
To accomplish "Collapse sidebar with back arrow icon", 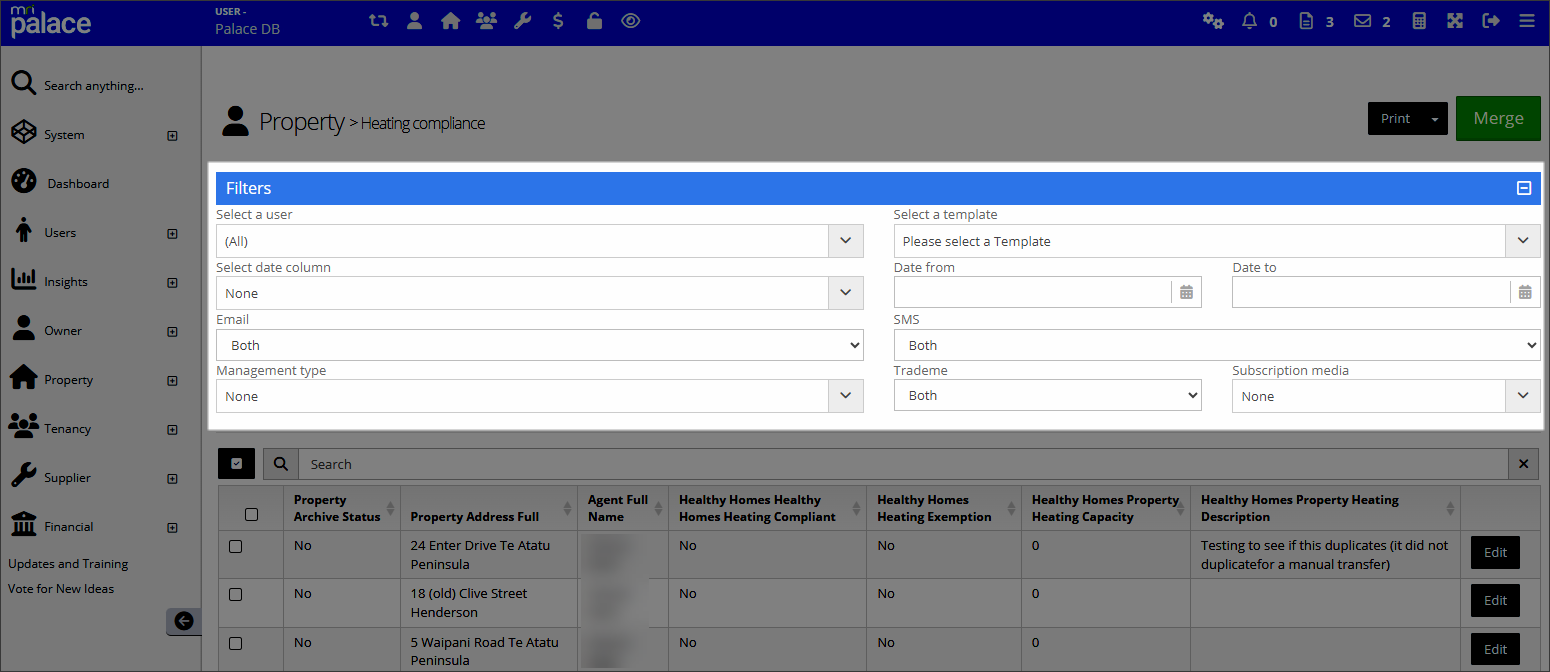I will coord(183,621).
